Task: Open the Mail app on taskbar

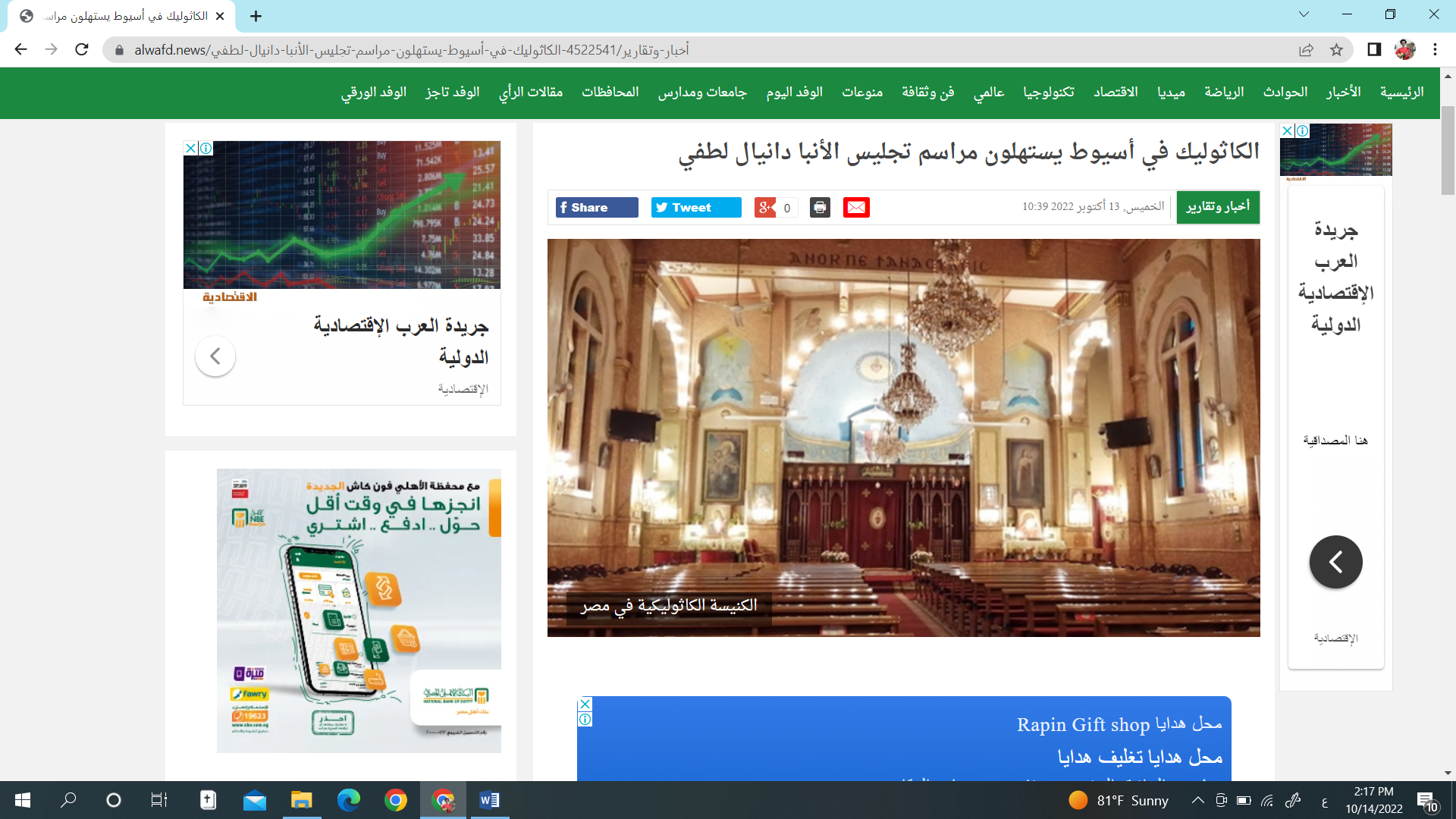Action: 255,800
